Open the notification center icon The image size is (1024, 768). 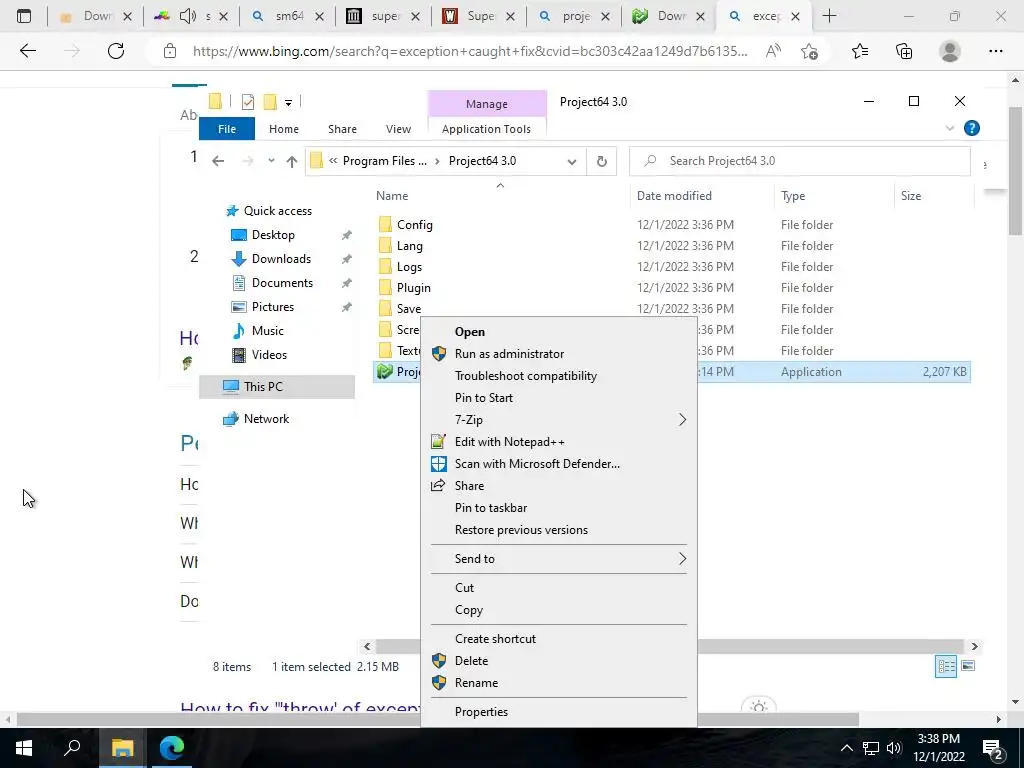993,748
